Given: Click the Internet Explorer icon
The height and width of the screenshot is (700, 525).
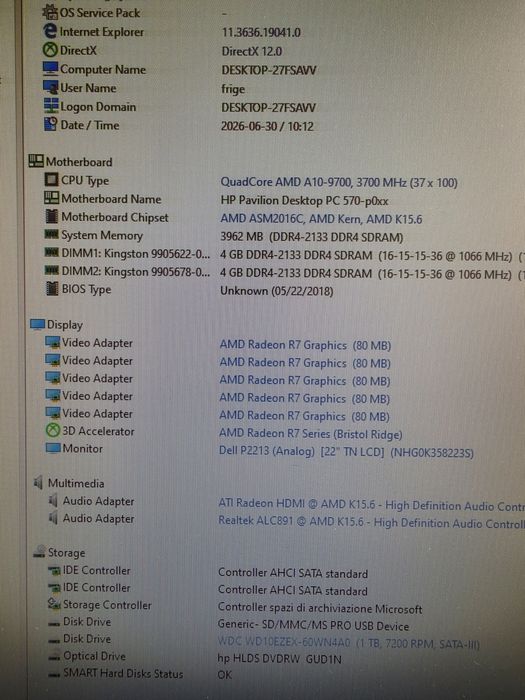Looking at the screenshot, I should point(50,31).
